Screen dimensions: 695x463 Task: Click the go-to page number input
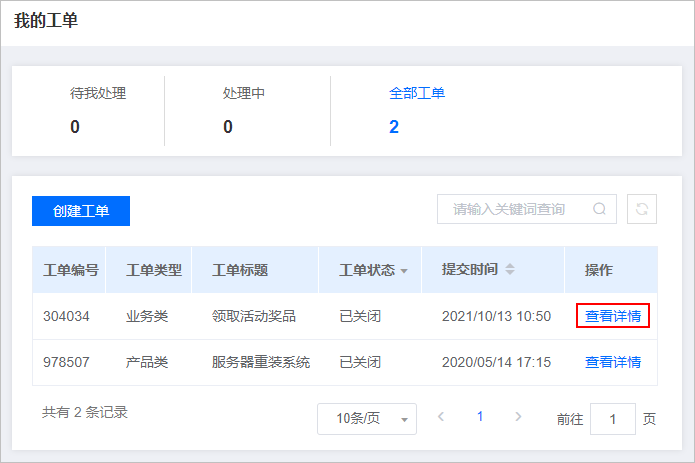613,419
